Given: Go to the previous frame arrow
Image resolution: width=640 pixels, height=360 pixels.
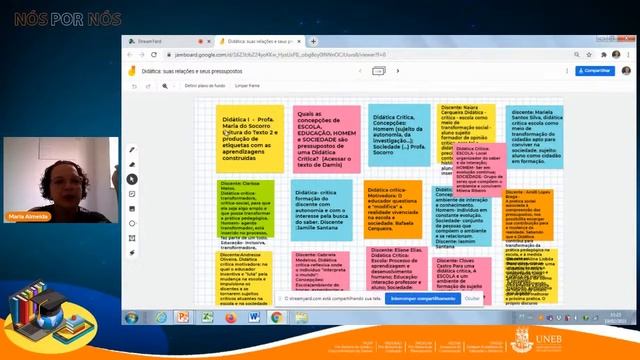Looking at the screenshot, I should point(360,71).
